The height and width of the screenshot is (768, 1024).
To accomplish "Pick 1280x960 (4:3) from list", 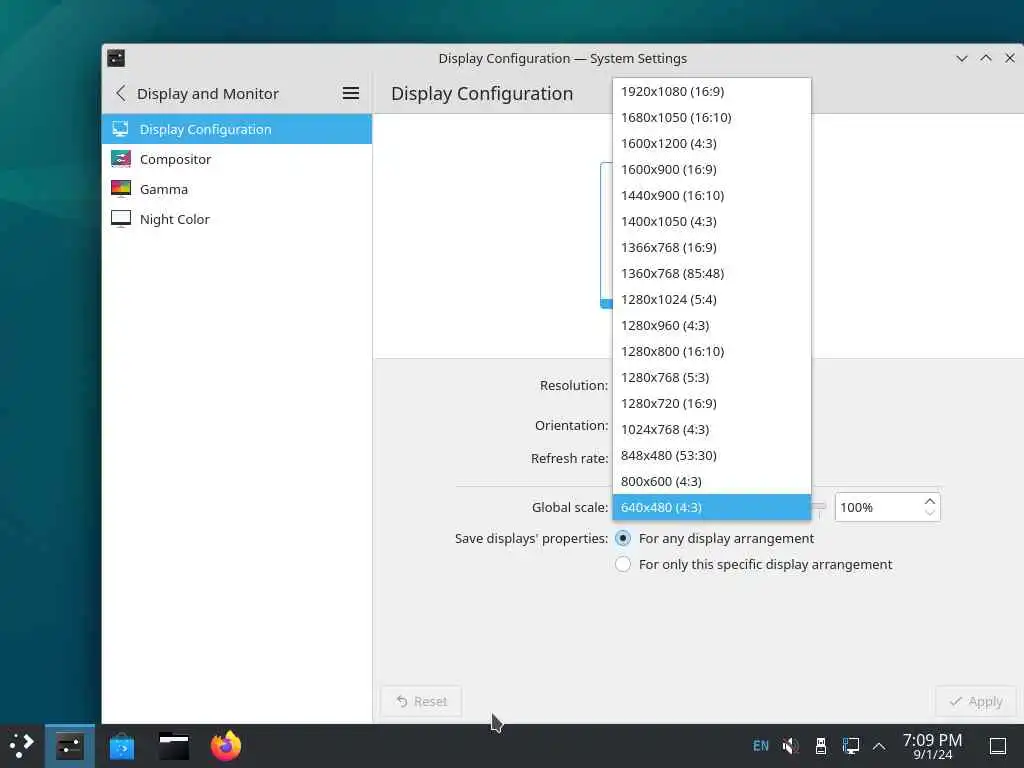I will pyautogui.click(x=712, y=325).
